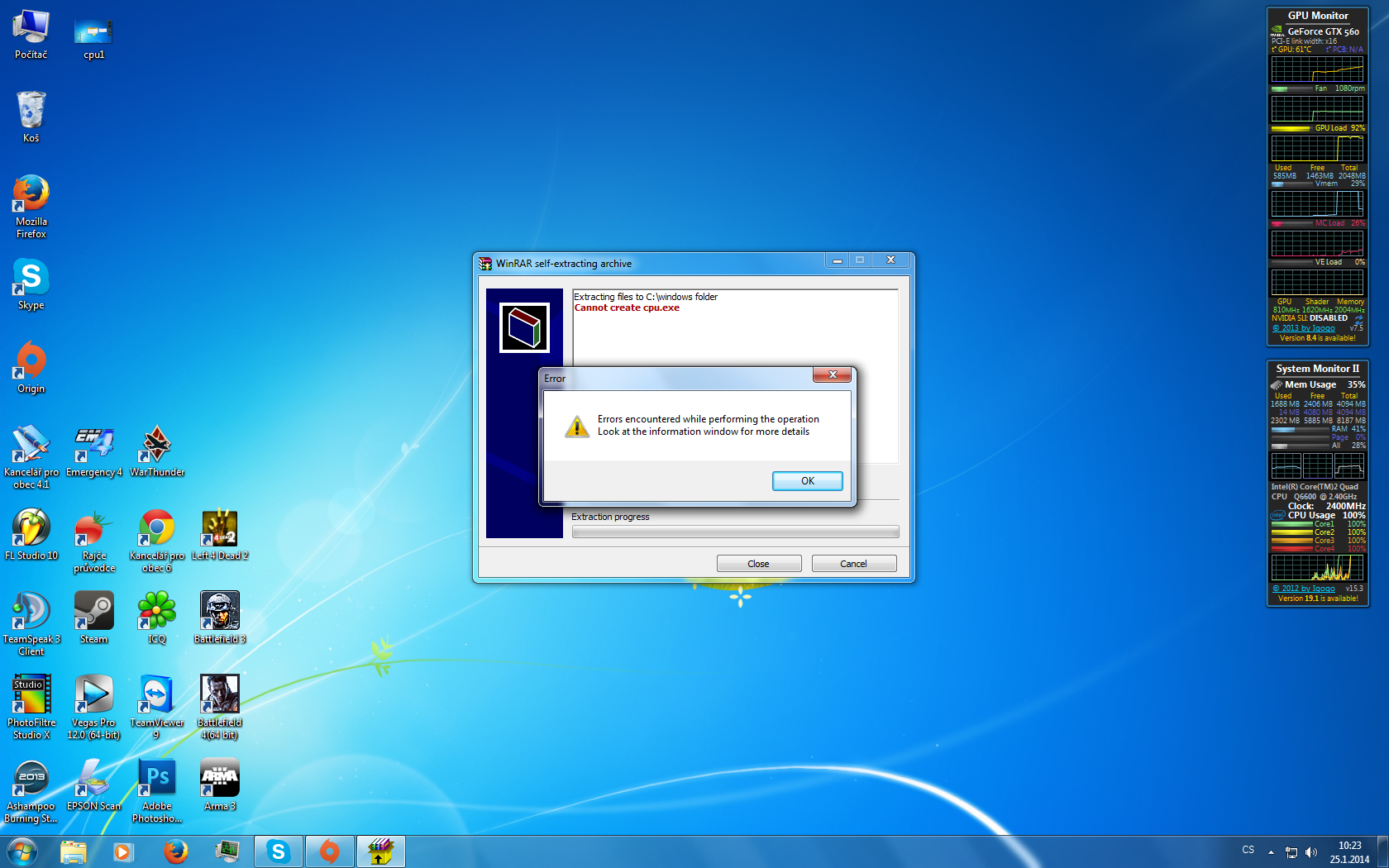This screenshot has width=1389, height=868.
Task: Click 'Version 8.4 is available!' notice
Action: click(x=1318, y=338)
